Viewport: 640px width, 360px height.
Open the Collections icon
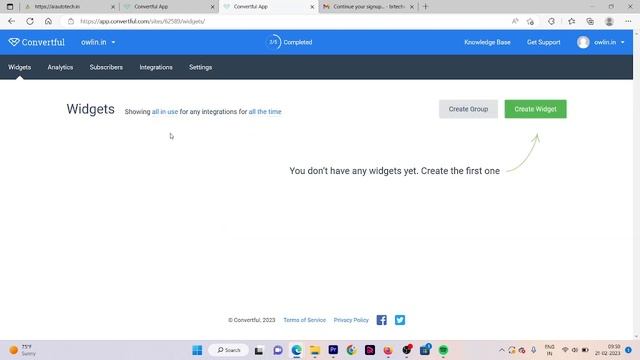590,21
